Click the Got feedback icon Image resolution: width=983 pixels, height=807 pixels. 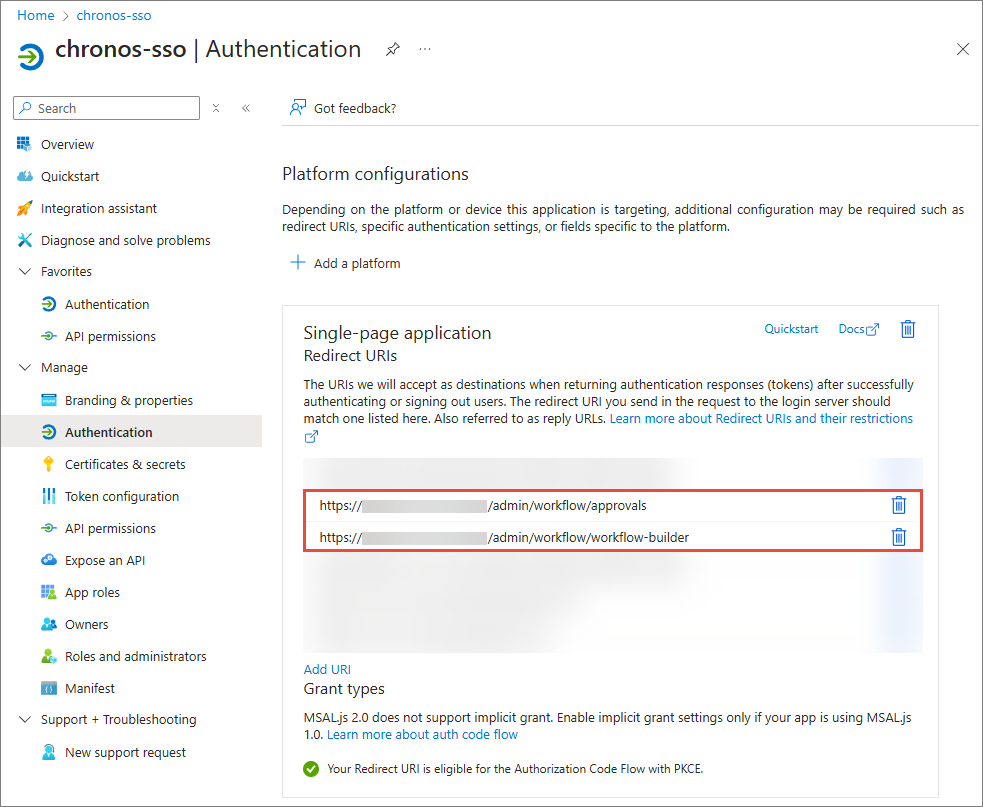pyautogui.click(x=297, y=108)
